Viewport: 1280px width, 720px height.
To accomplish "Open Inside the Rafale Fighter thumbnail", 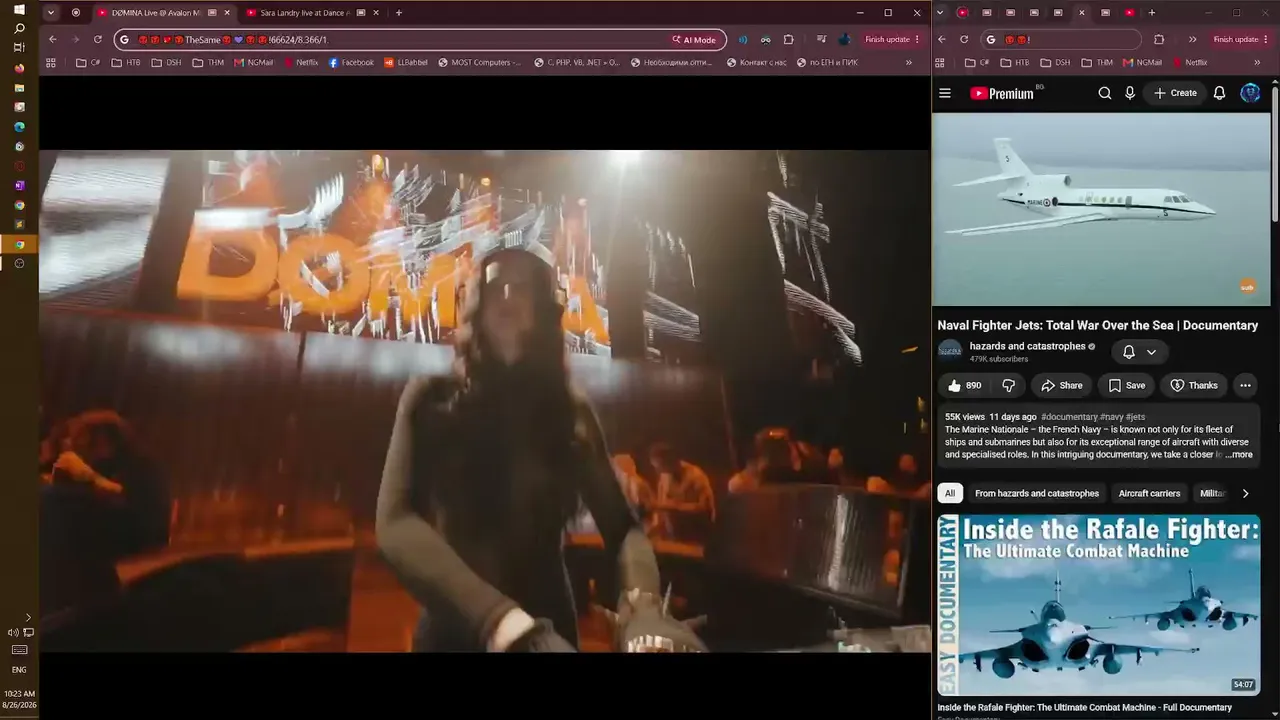I will tap(1099, 605).
